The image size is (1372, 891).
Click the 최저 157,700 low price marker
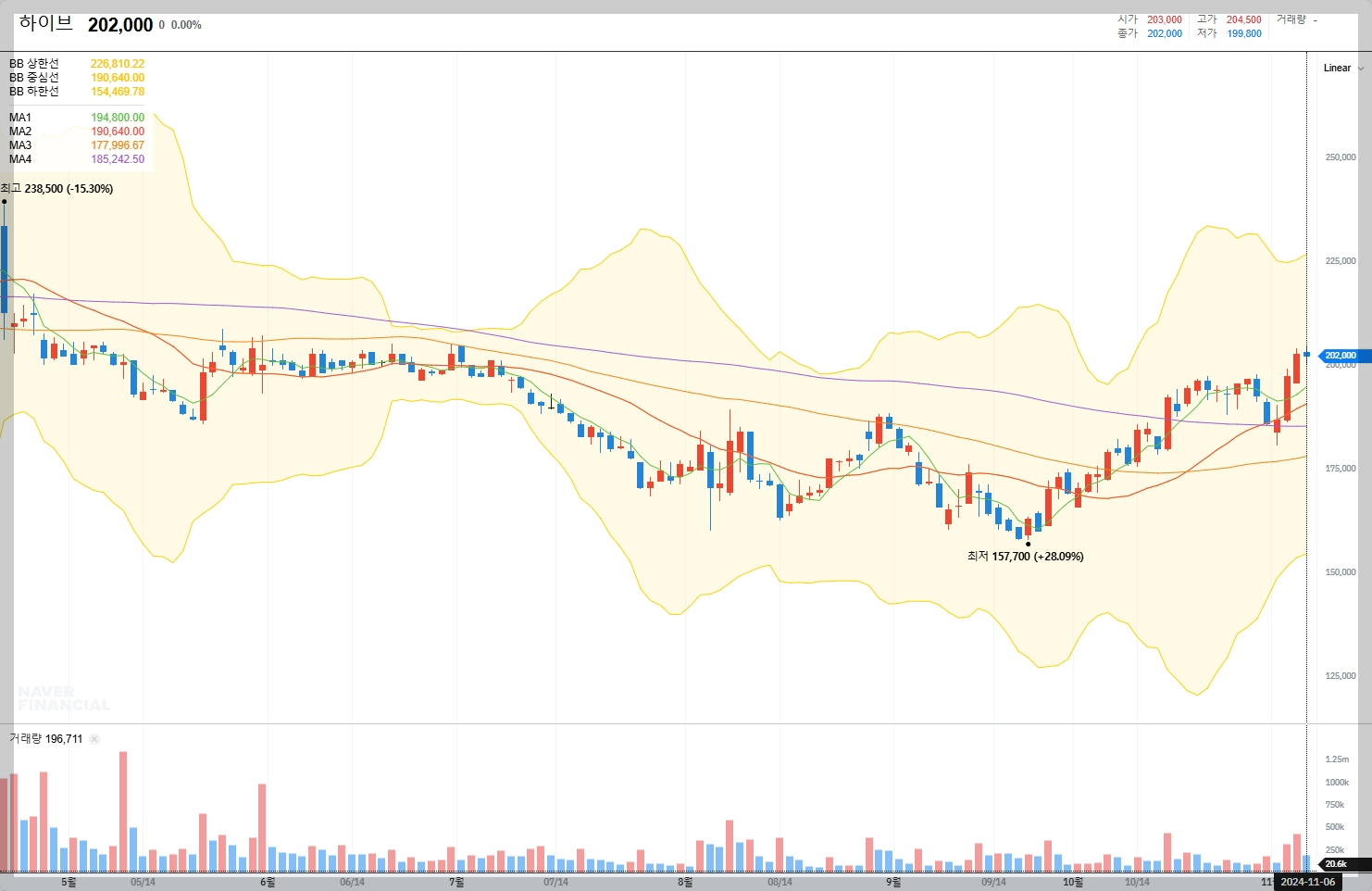pos(1025,557)
